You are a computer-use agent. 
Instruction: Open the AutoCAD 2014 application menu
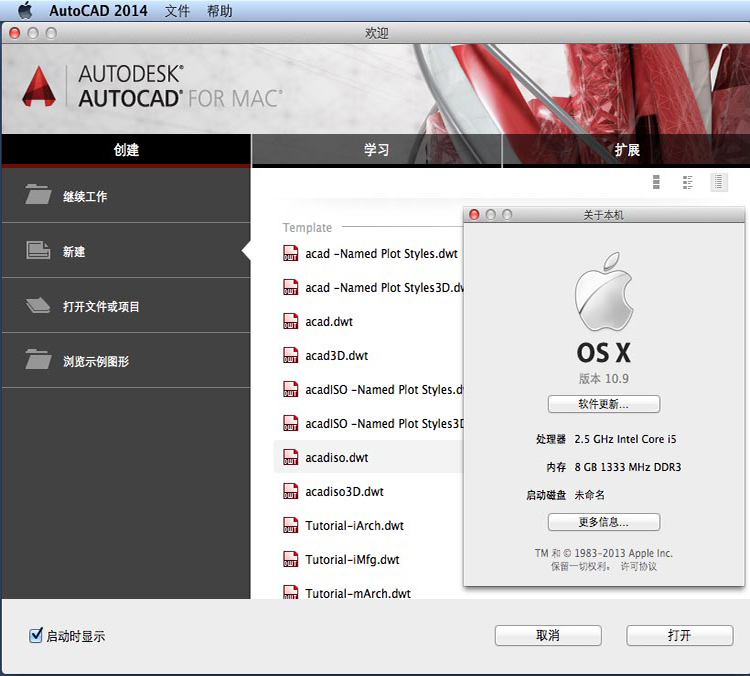tap(98, 11)
